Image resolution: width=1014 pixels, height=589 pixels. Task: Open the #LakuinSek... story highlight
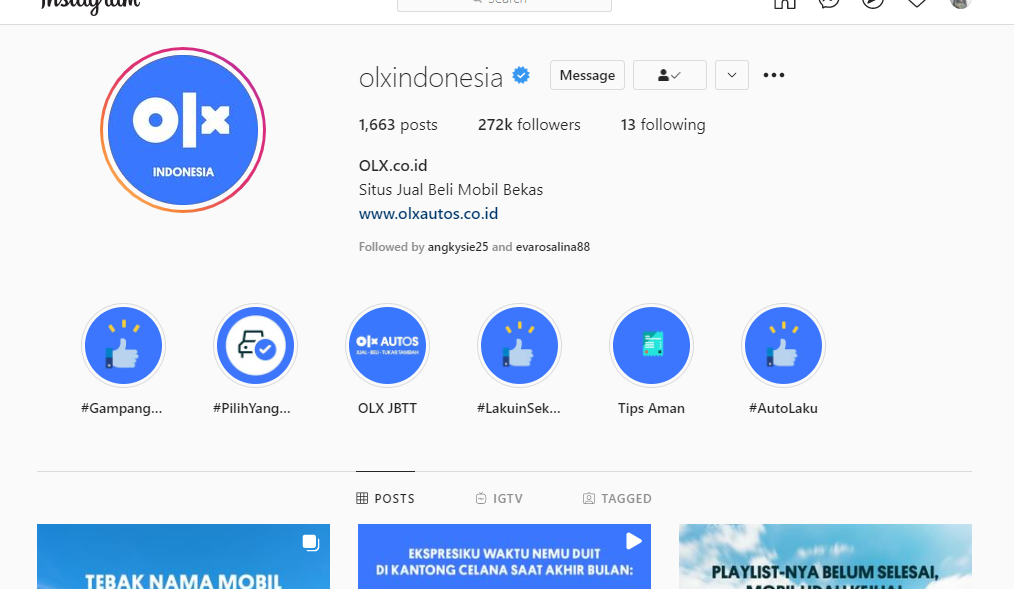point(519,346)
